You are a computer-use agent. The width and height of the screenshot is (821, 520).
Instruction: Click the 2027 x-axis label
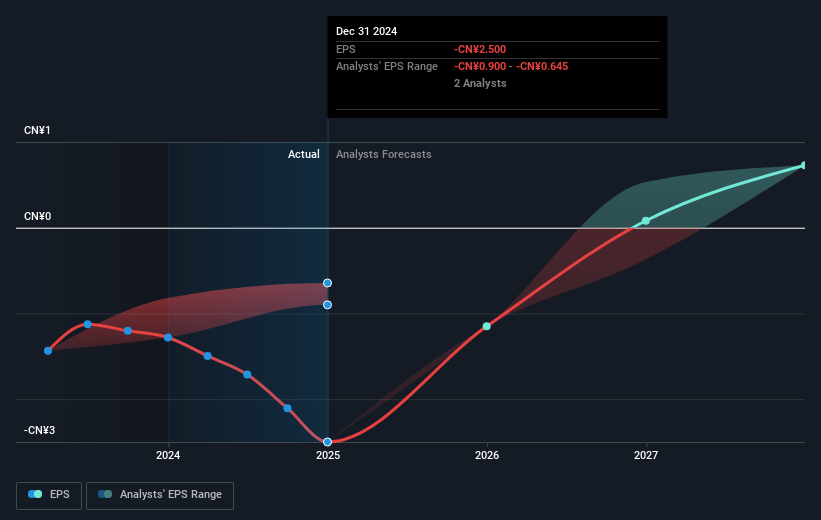tap(646, 455)
